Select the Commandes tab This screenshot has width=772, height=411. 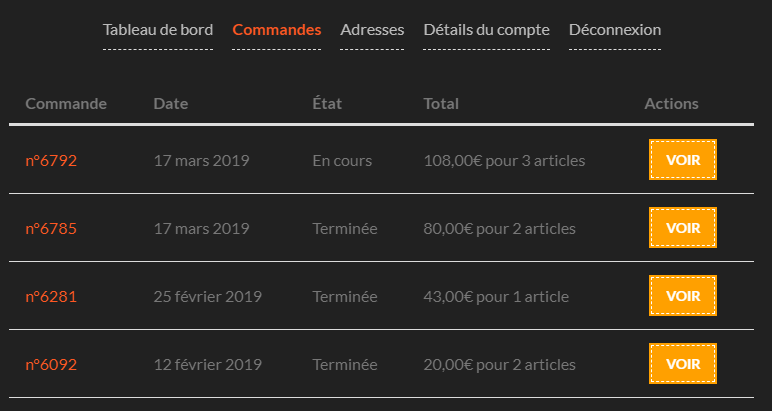(277, 29)
